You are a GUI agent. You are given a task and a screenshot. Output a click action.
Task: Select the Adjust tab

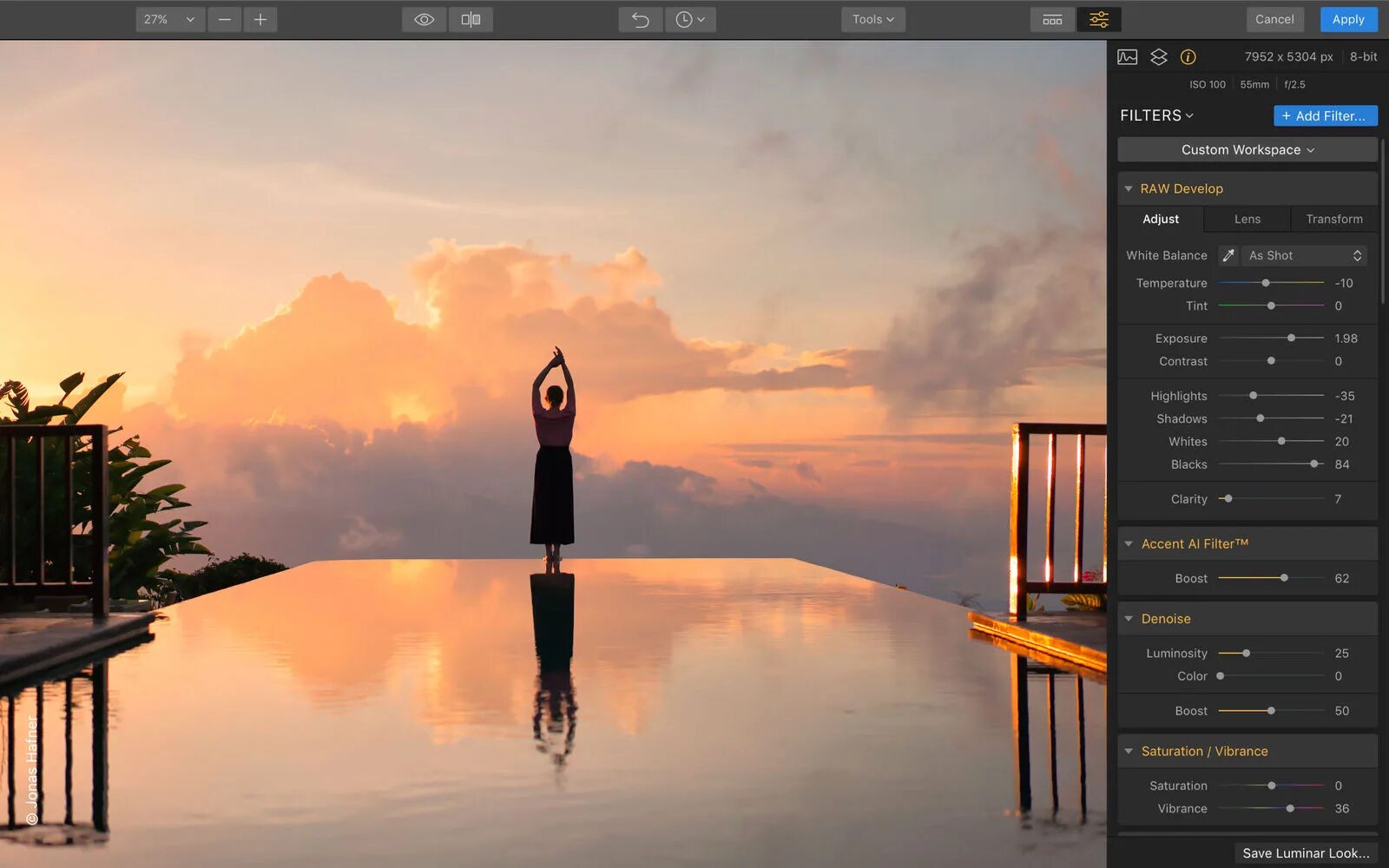(1161, 219)
